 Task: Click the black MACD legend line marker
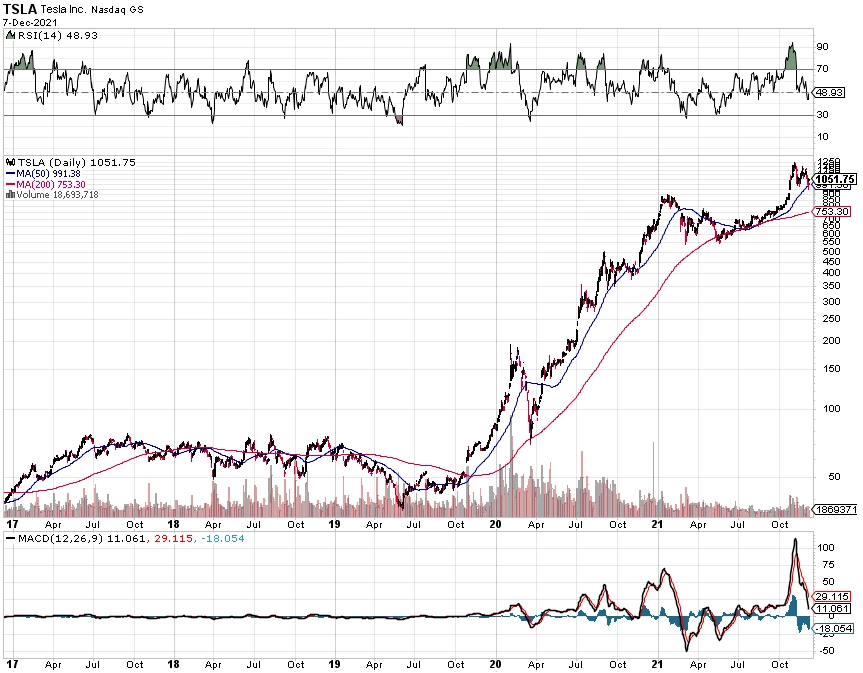(10, 538)
